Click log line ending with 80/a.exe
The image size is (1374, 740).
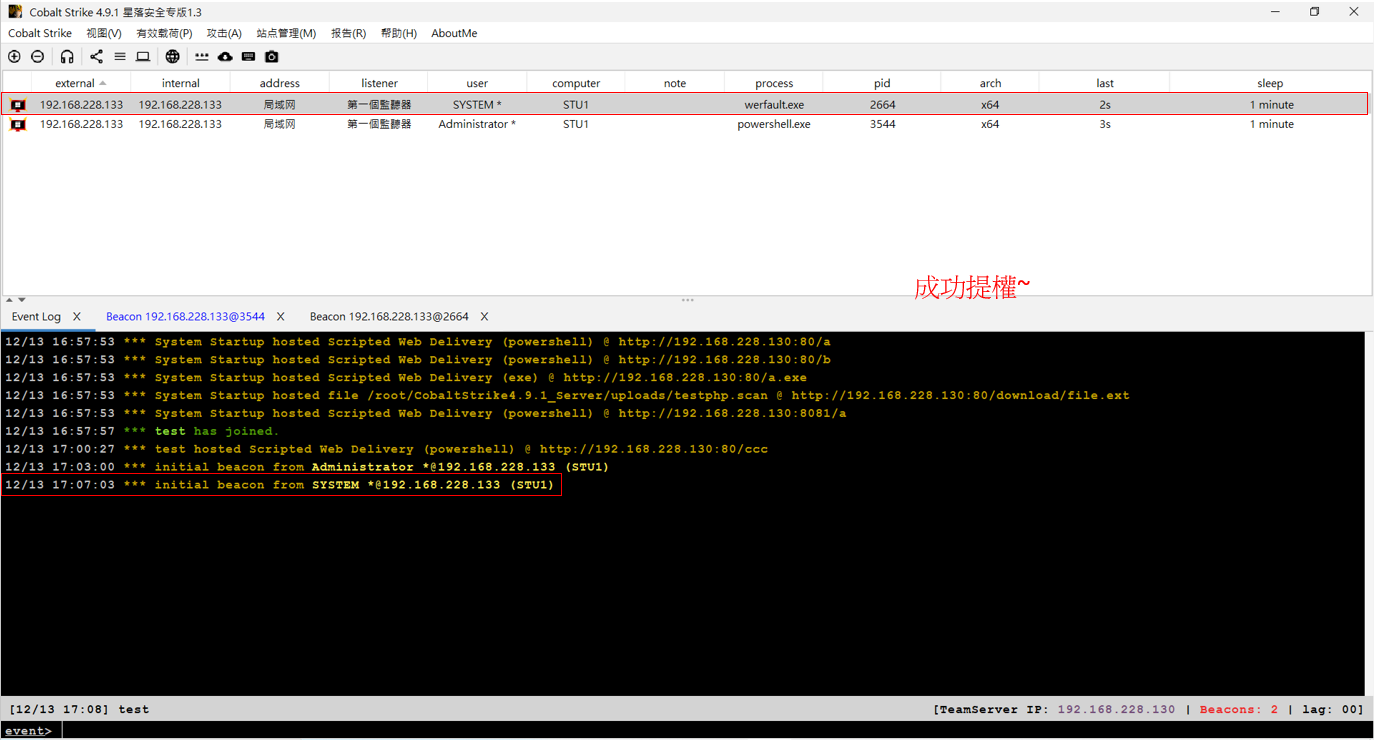tap(406, 378)
